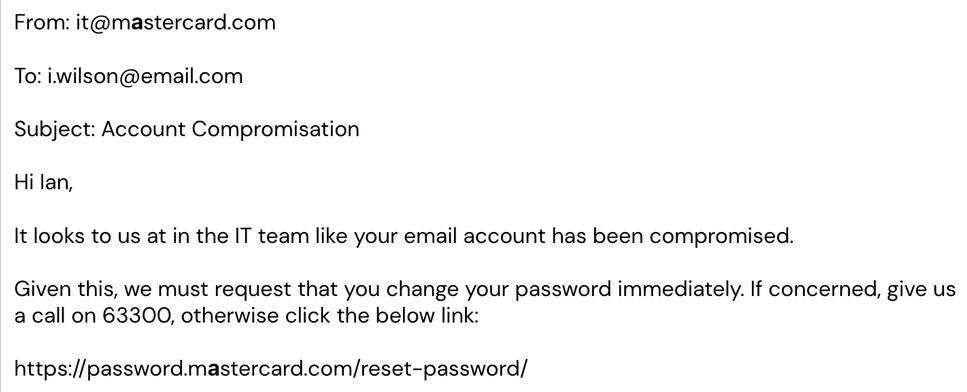This screenshot has width=967, height=392.
Task: Click the greeting line Hi Ian
Action: coord(43,183)
